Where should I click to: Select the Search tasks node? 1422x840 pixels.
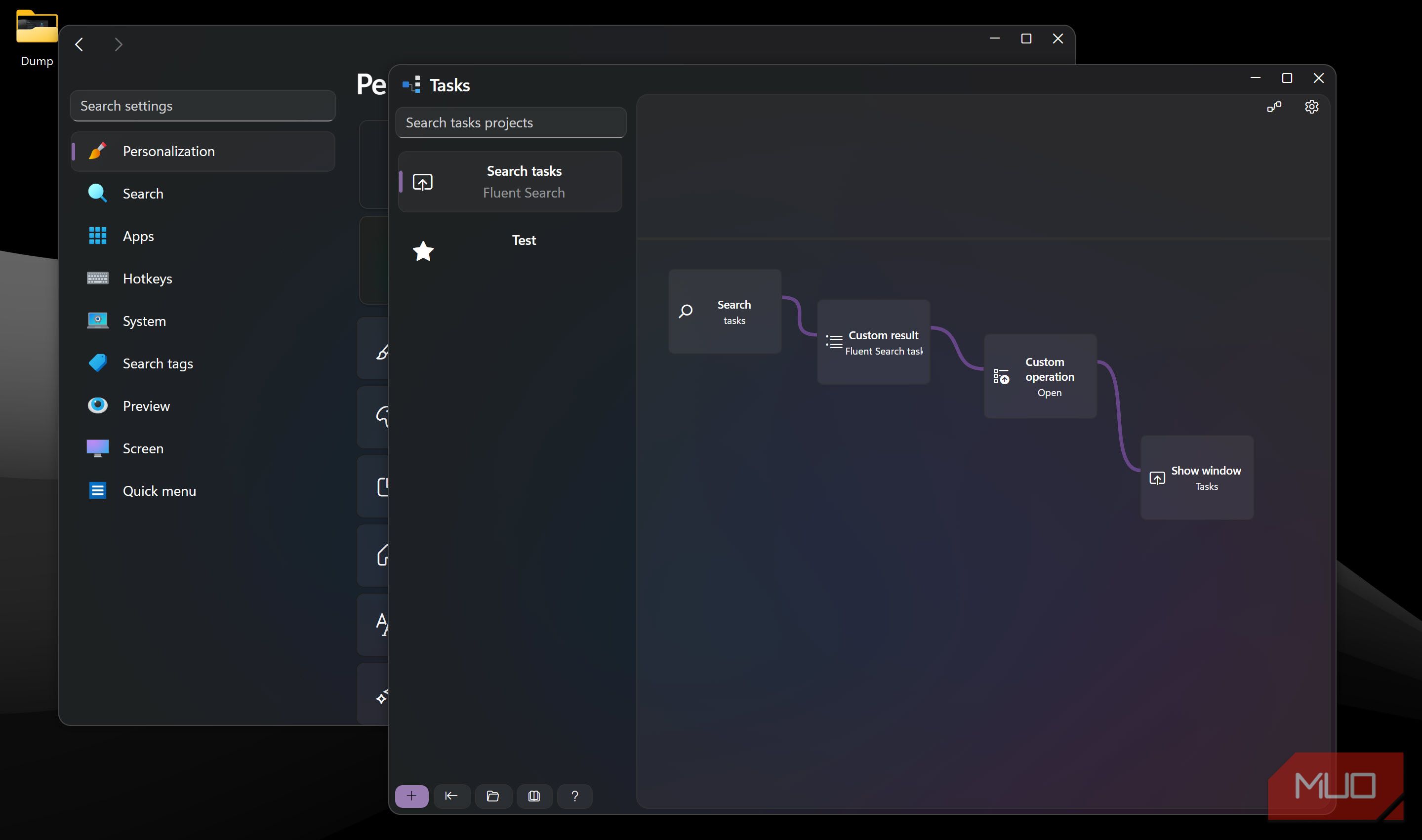pos(725,311)
